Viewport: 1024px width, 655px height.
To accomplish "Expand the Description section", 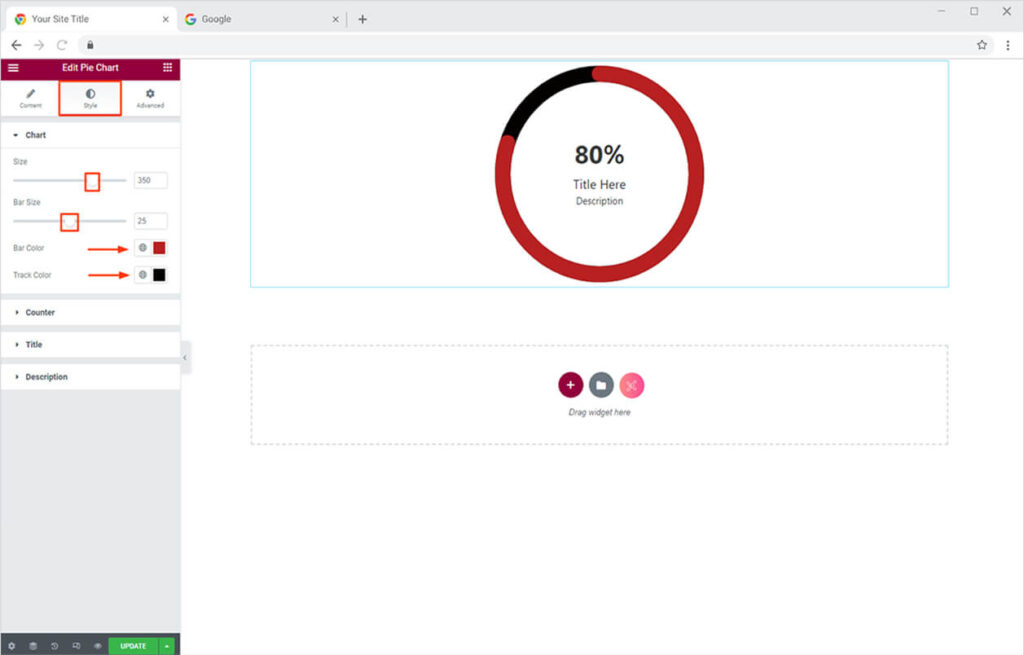I will click(x=46, y=377).
